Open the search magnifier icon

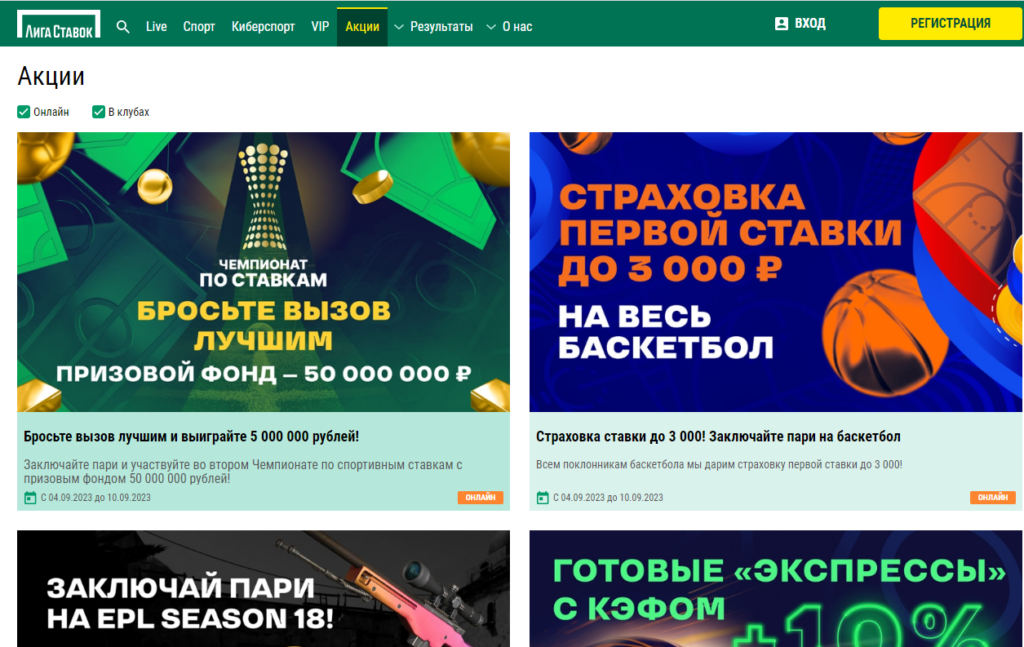click(x=123, y=27)
